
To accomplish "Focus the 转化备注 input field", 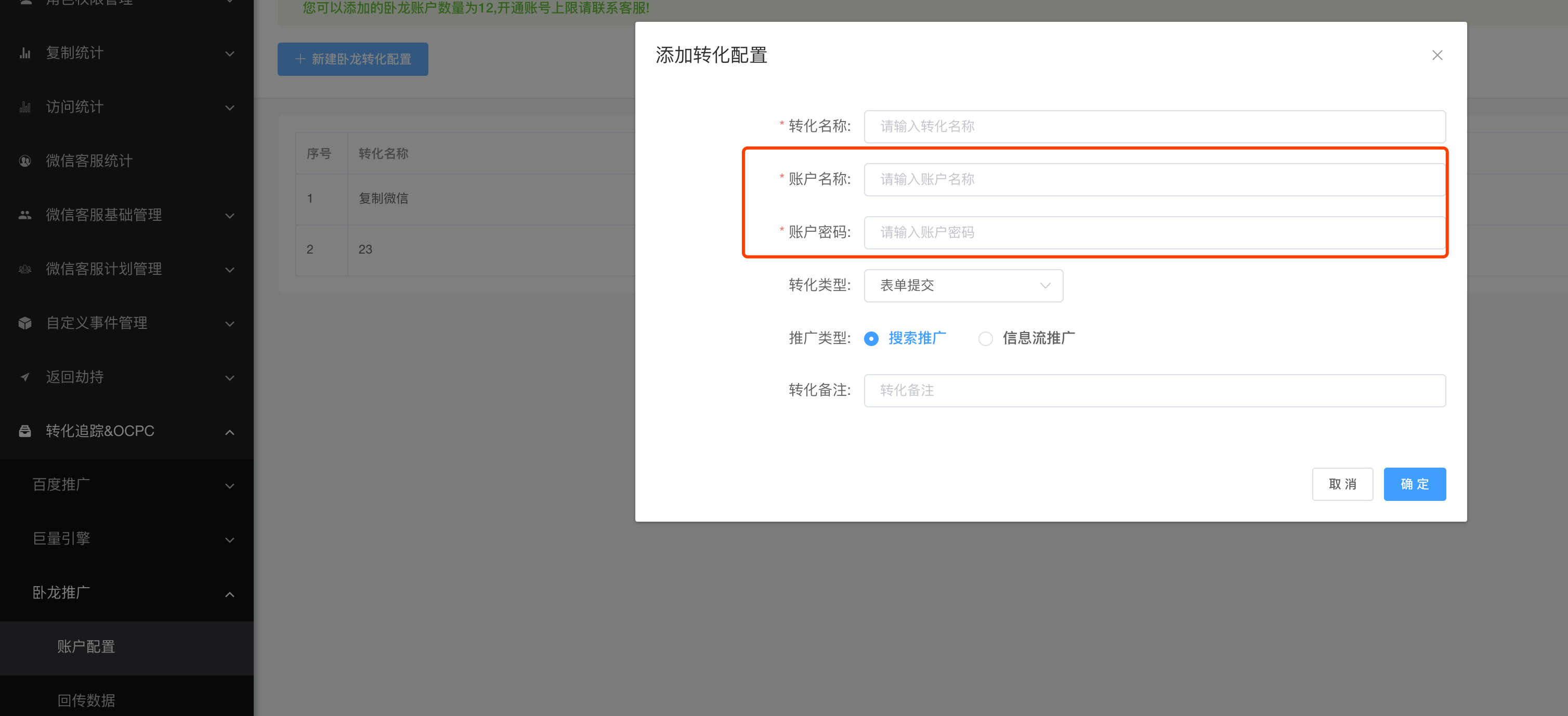I will pyautogui.click(x=1155, y=391).
